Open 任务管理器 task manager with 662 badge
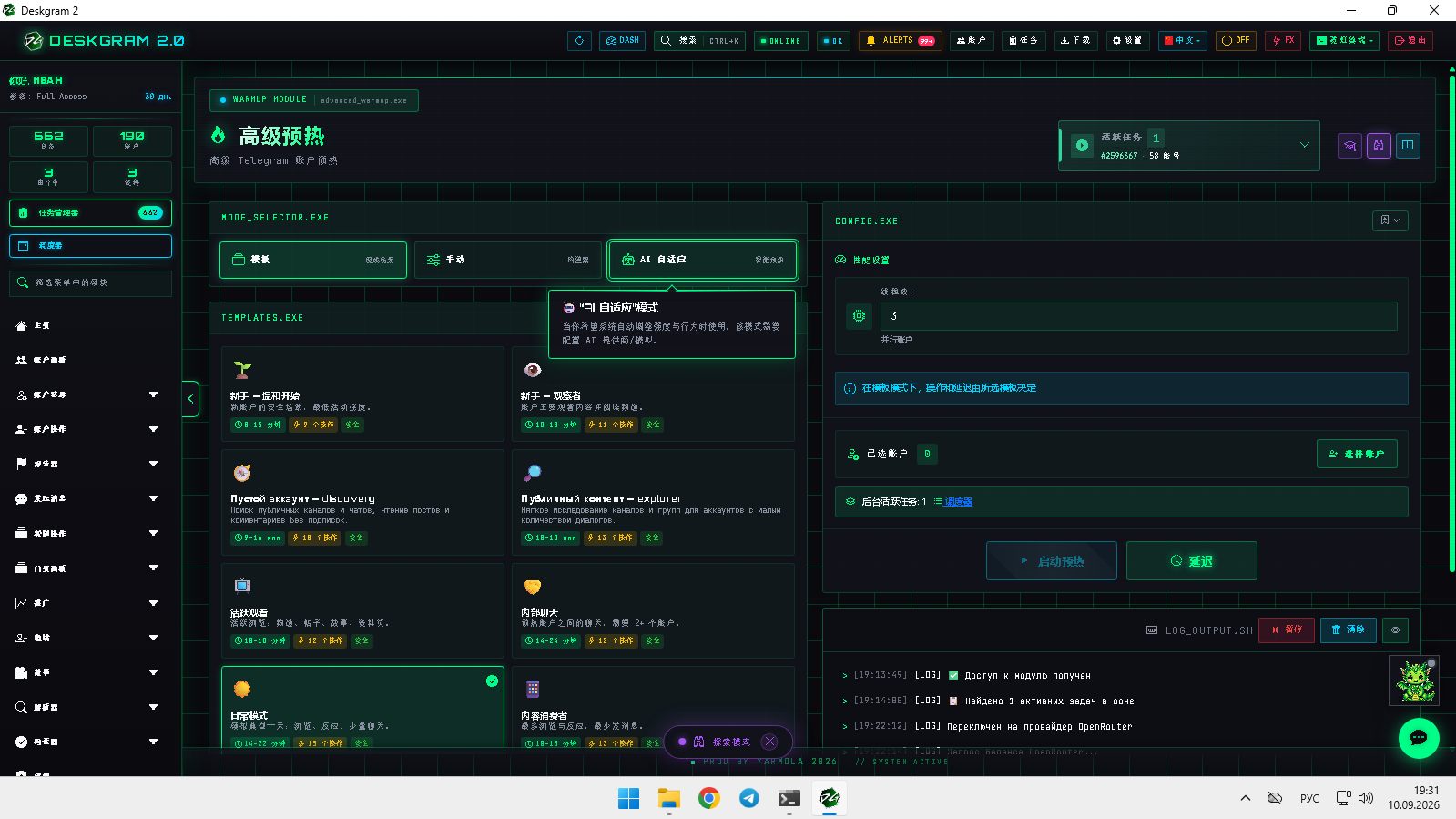Viewport: 1456px width, 819px height. pos(90,212)
